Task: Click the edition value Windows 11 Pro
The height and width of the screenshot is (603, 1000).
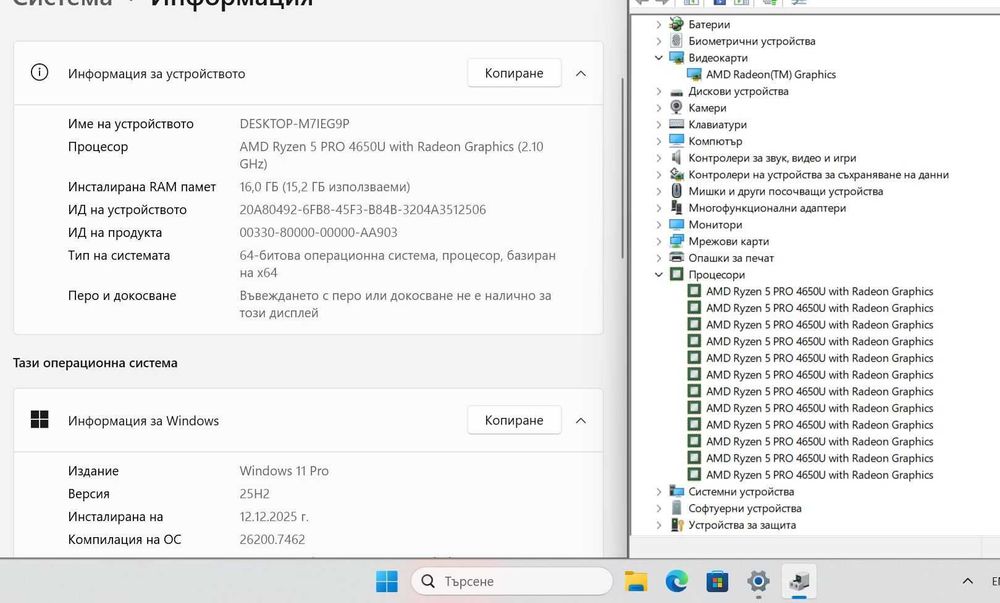Action: point(284,471)
